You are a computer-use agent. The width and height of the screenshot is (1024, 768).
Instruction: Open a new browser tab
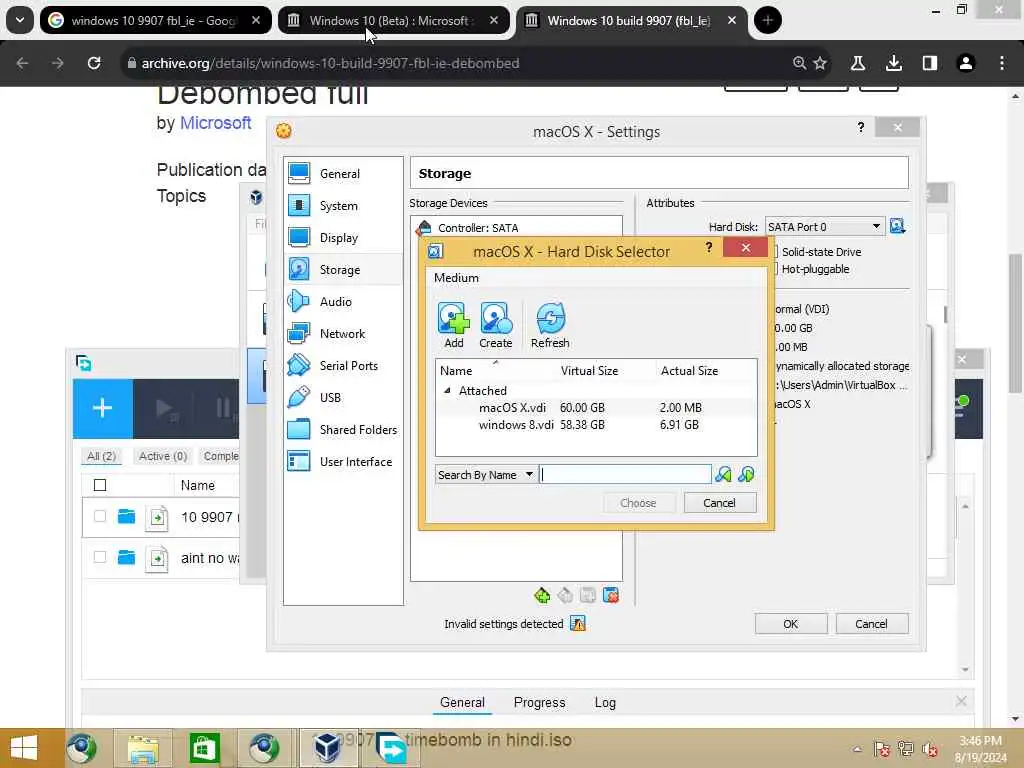click(767, 20)
